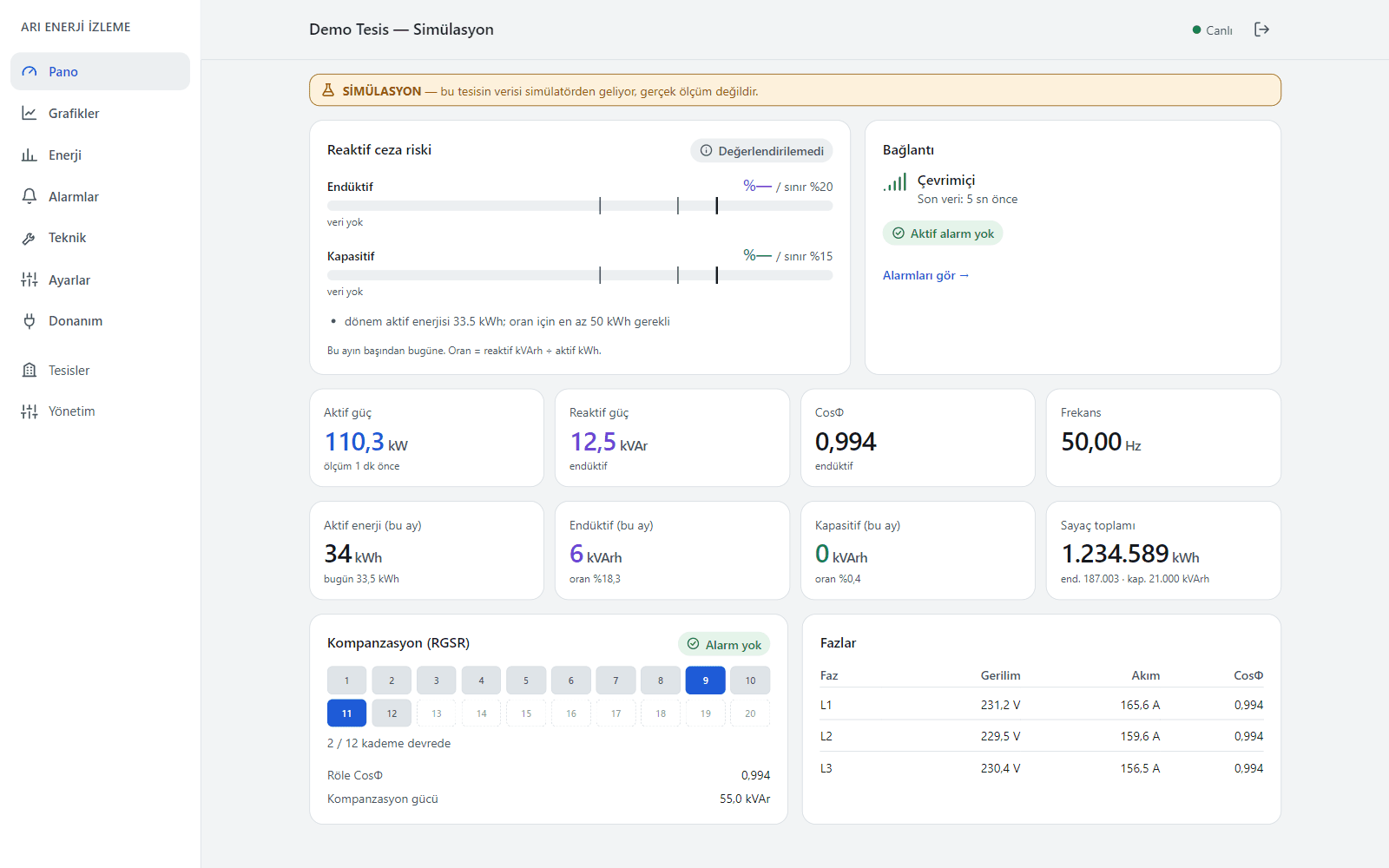
Task: Click the Alarmlar bell icon
Action: click(30, 197)
